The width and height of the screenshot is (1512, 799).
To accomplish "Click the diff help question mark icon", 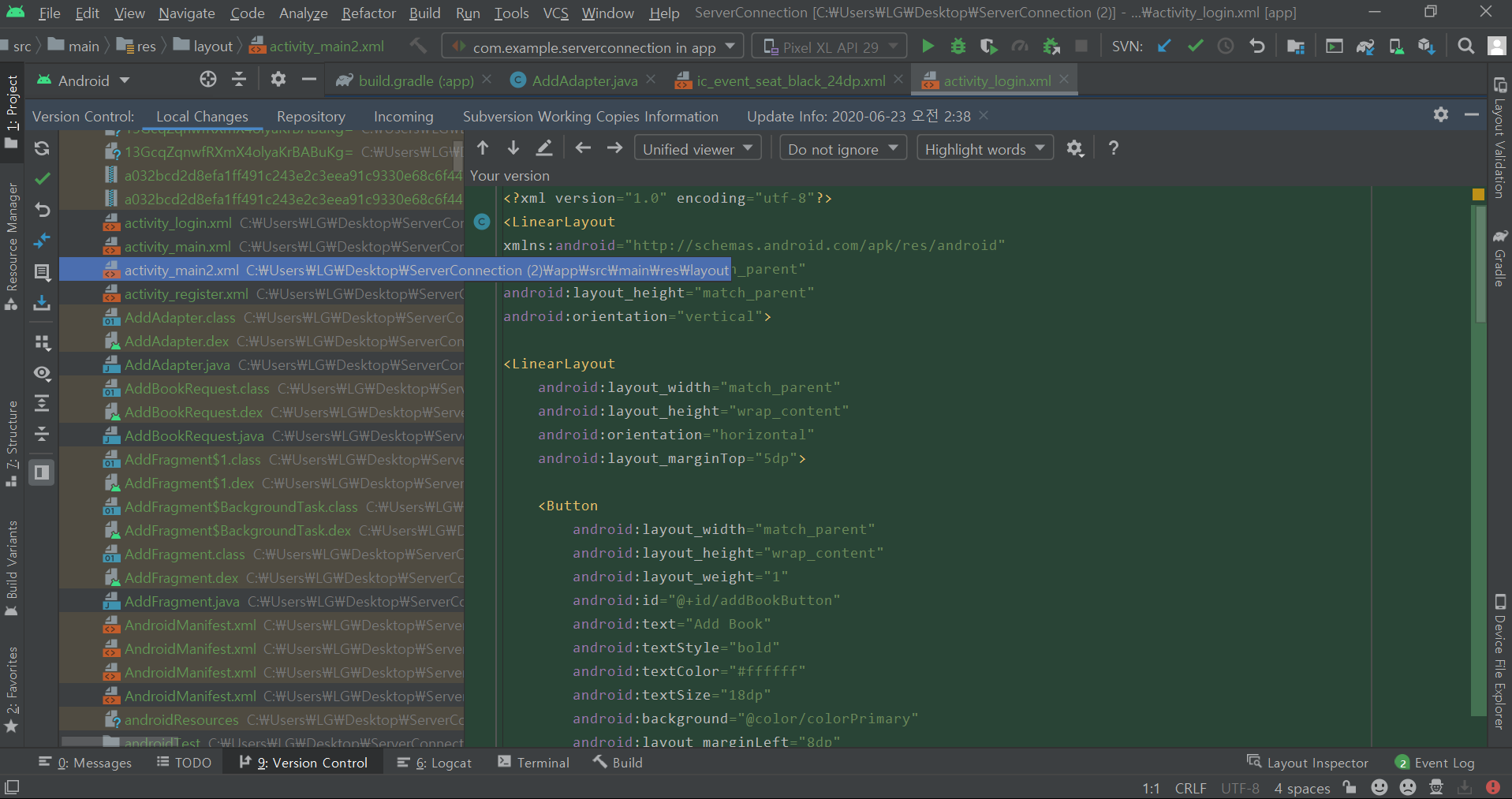I will click(1113, 148).
